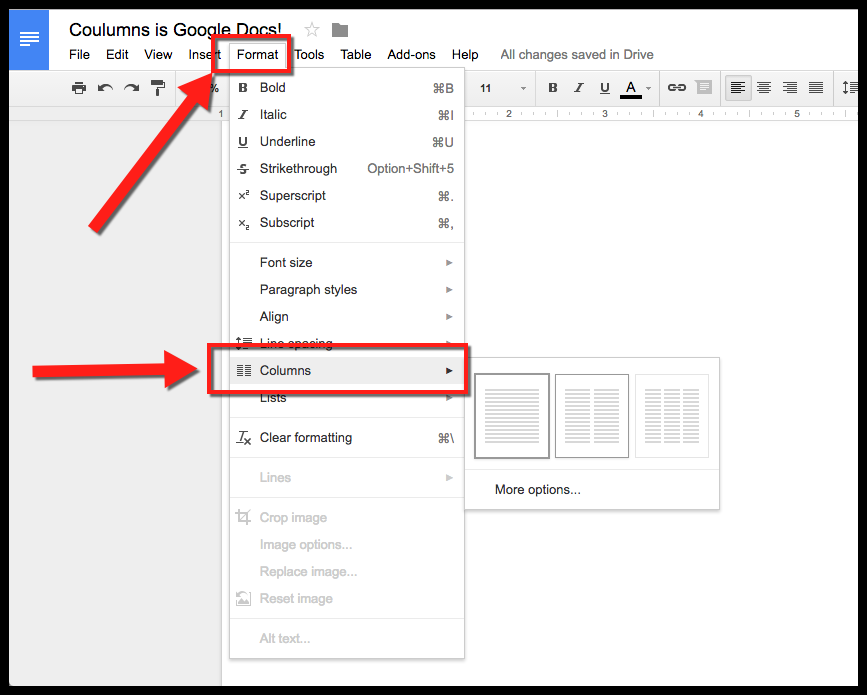Justify text in toolbar
867x695 pixels.
tap(816, 87)
